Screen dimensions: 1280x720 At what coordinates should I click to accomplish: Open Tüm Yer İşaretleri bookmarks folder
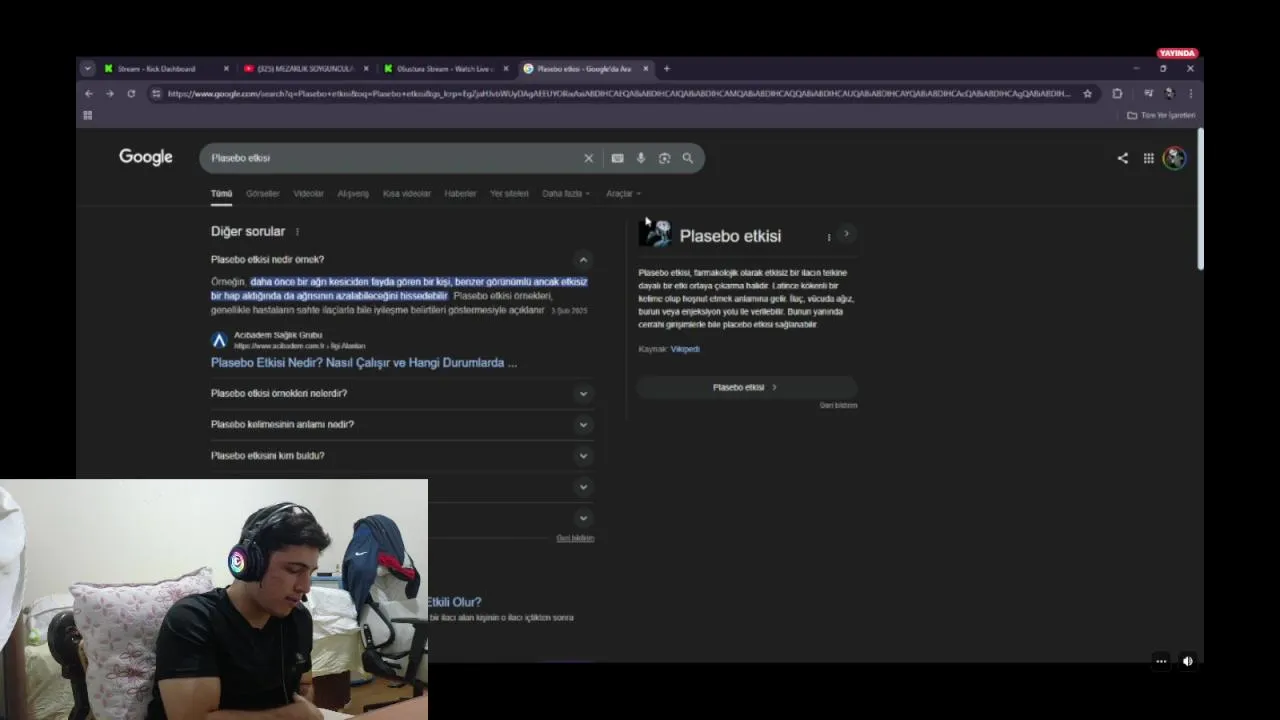point(1161,115)
